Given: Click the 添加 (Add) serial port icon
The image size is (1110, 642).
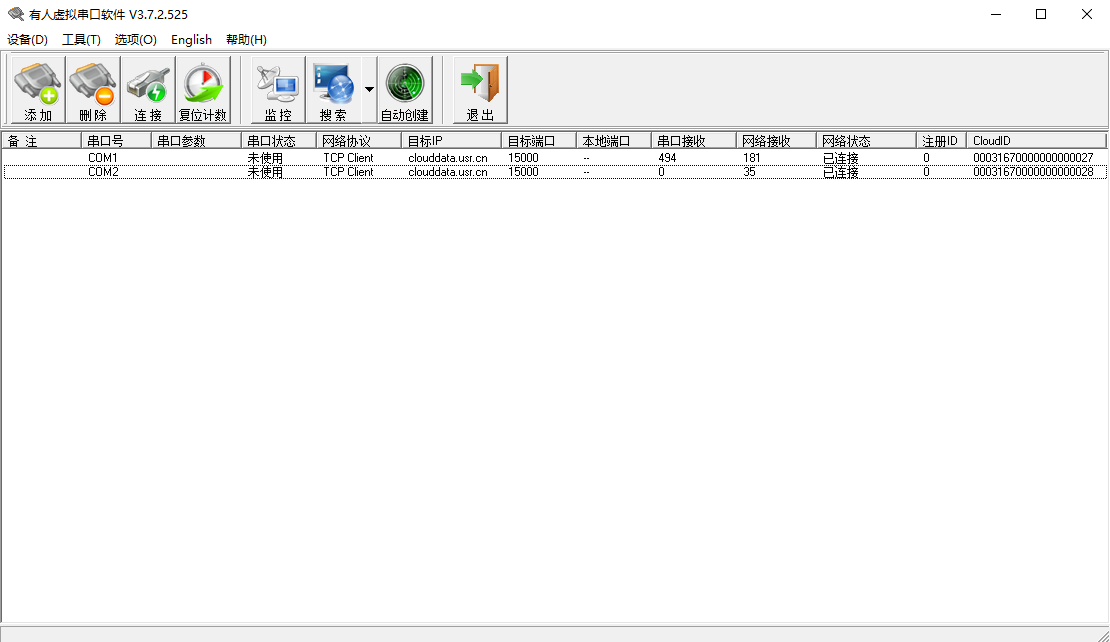Looking at the screenshot, I should [38, 89].
